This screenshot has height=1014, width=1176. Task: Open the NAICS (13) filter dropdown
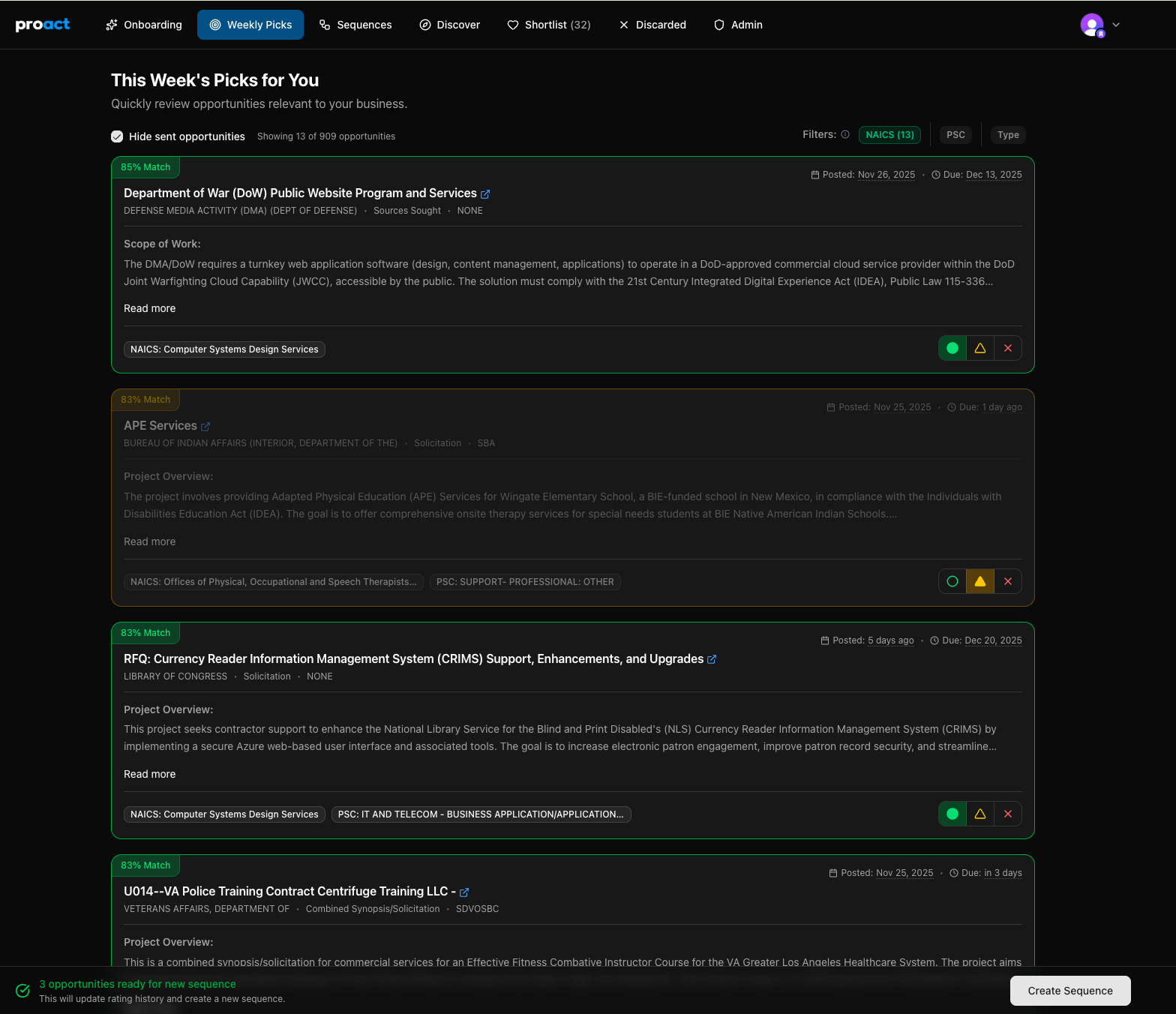click(889, 135)
